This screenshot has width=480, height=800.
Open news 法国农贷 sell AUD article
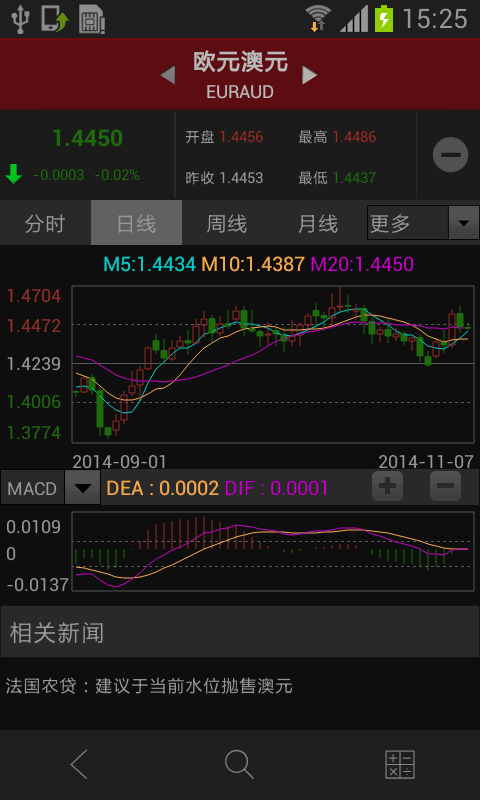149,686
